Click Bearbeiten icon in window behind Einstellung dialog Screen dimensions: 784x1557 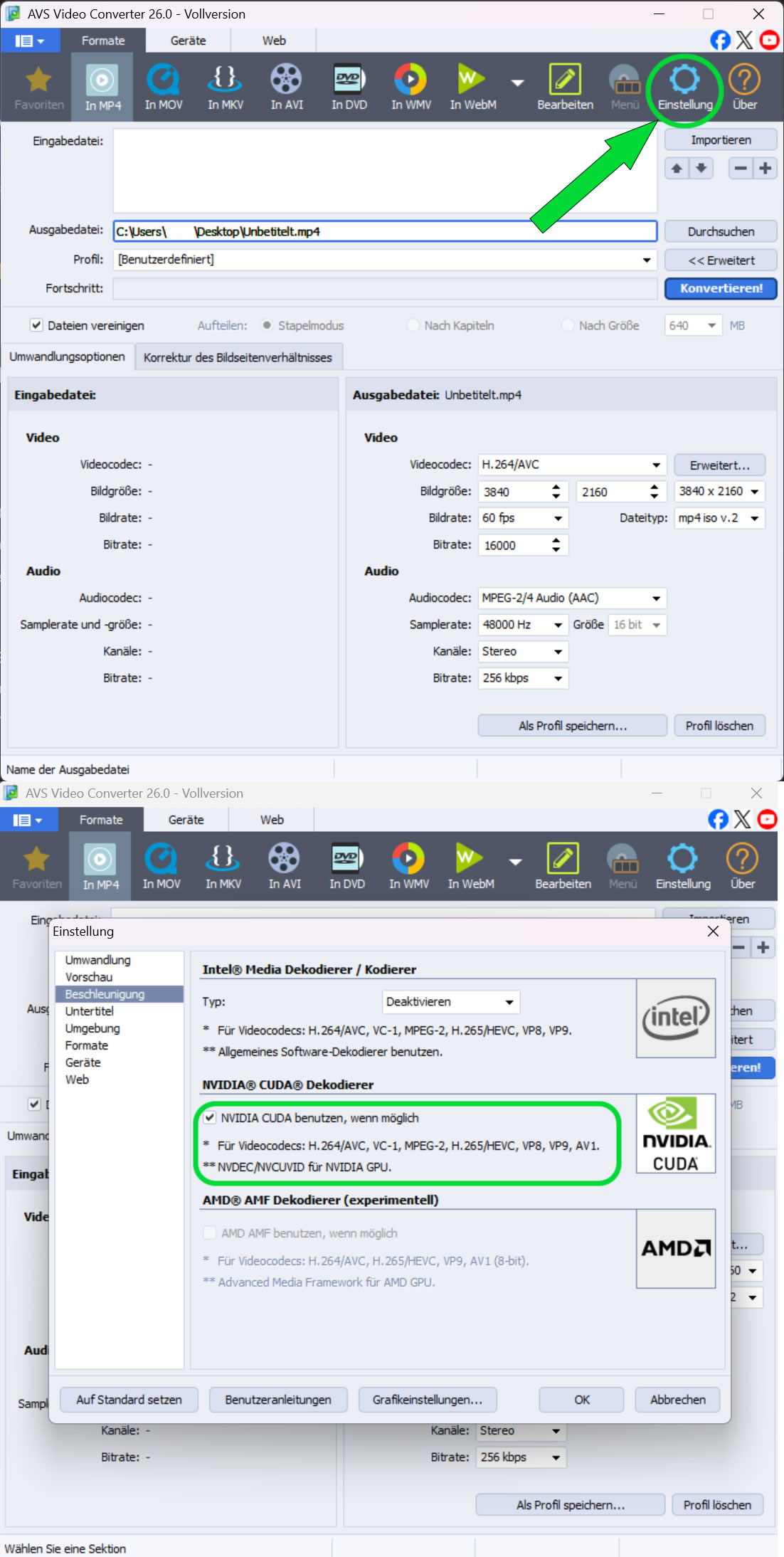tap(563, 867)
